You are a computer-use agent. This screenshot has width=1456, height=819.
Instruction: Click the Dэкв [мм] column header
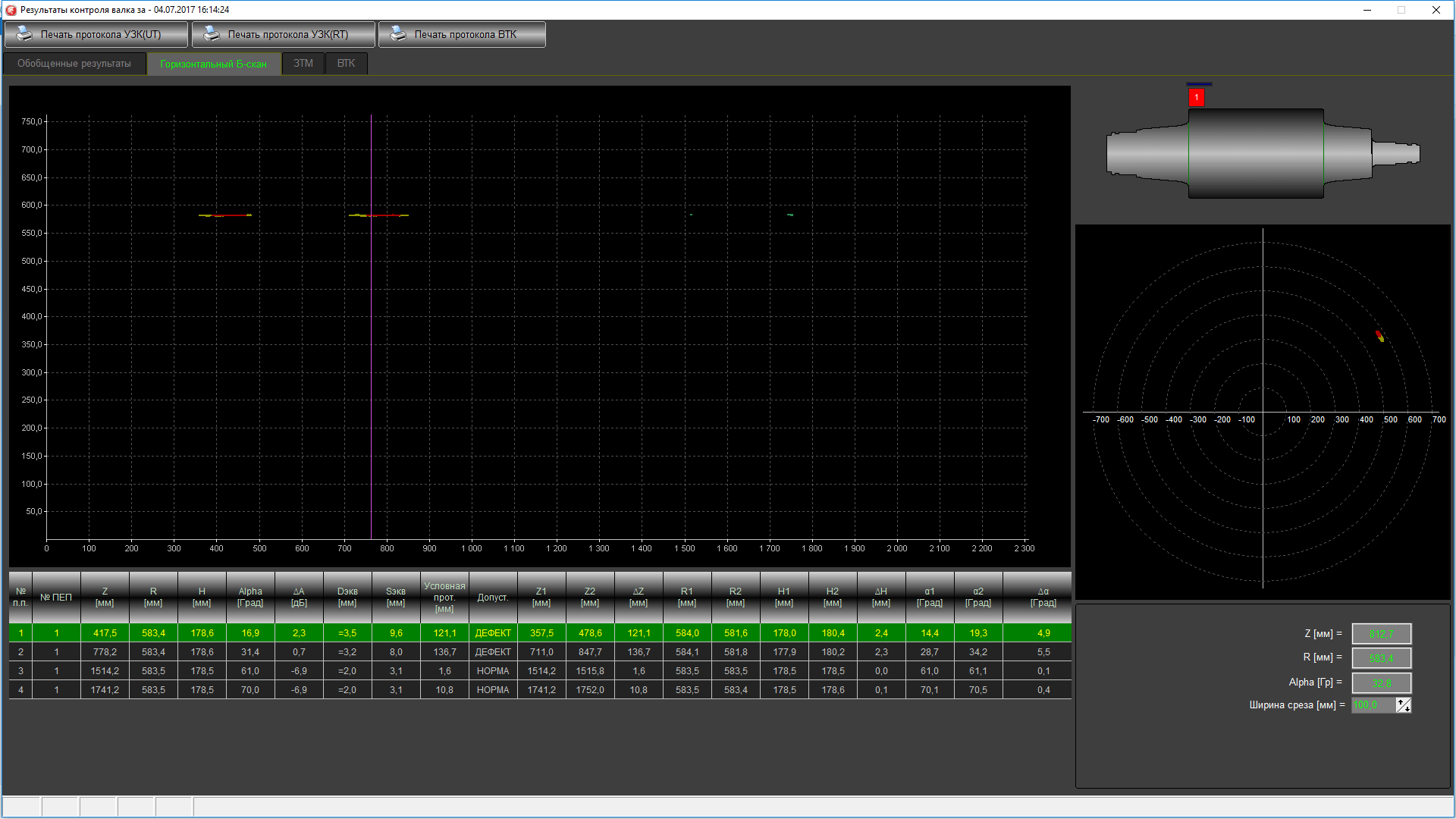point(347,598)
